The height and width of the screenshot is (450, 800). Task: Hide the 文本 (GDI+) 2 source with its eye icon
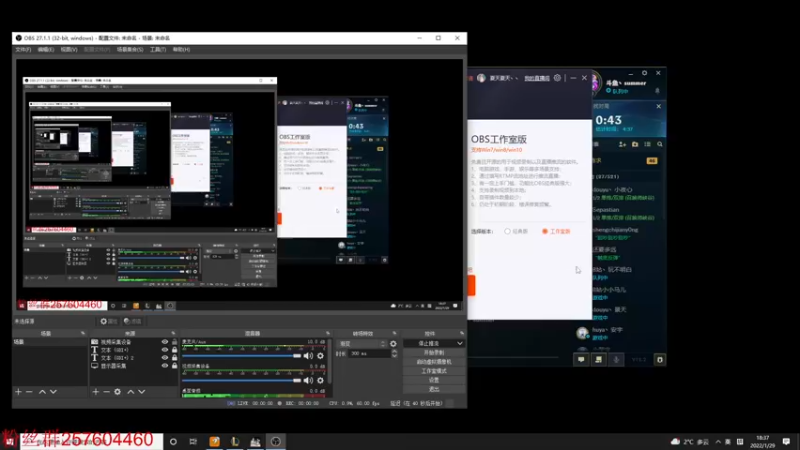coord(165,358)
